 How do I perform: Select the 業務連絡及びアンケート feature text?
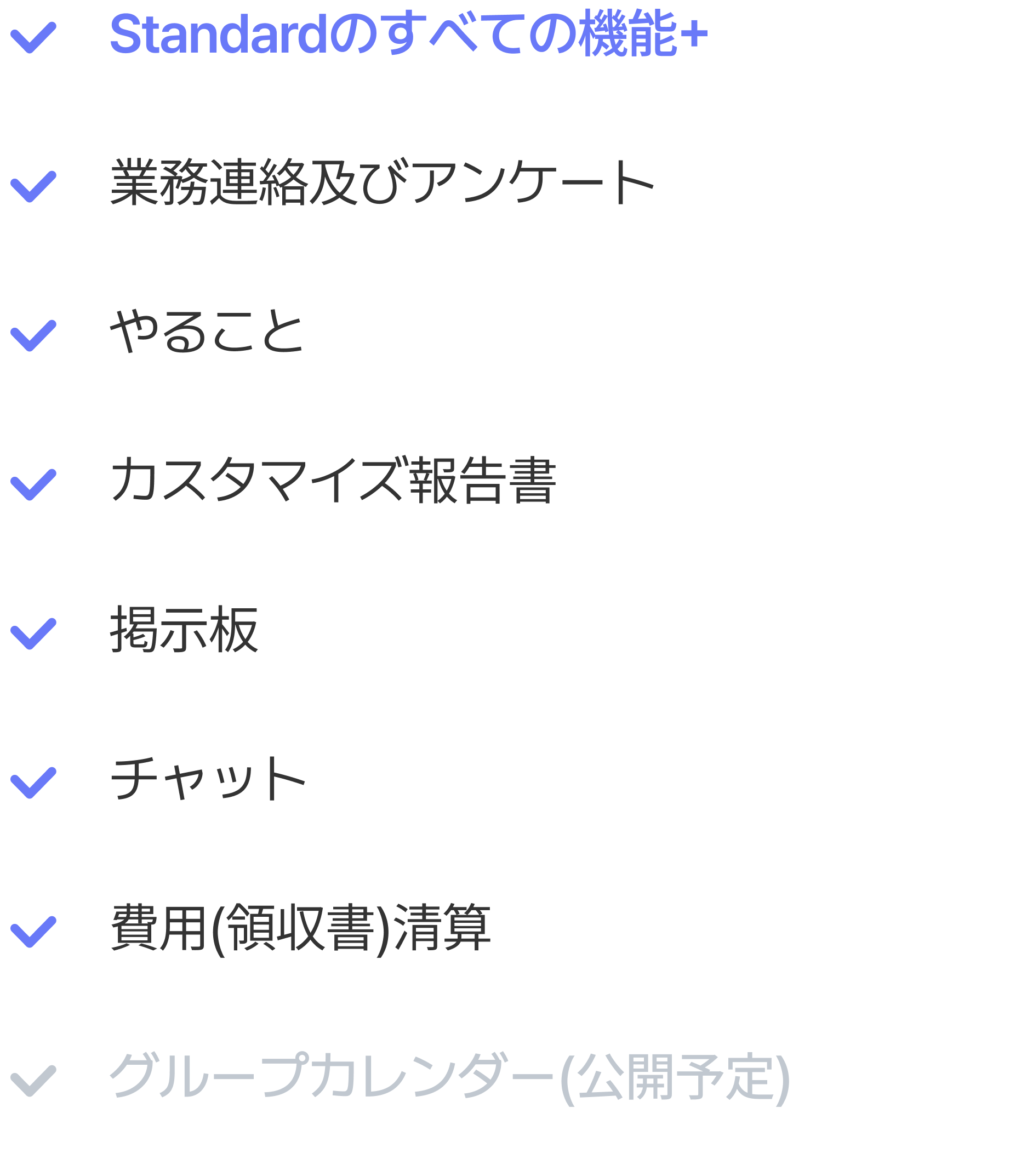click(x=383, y=182)
